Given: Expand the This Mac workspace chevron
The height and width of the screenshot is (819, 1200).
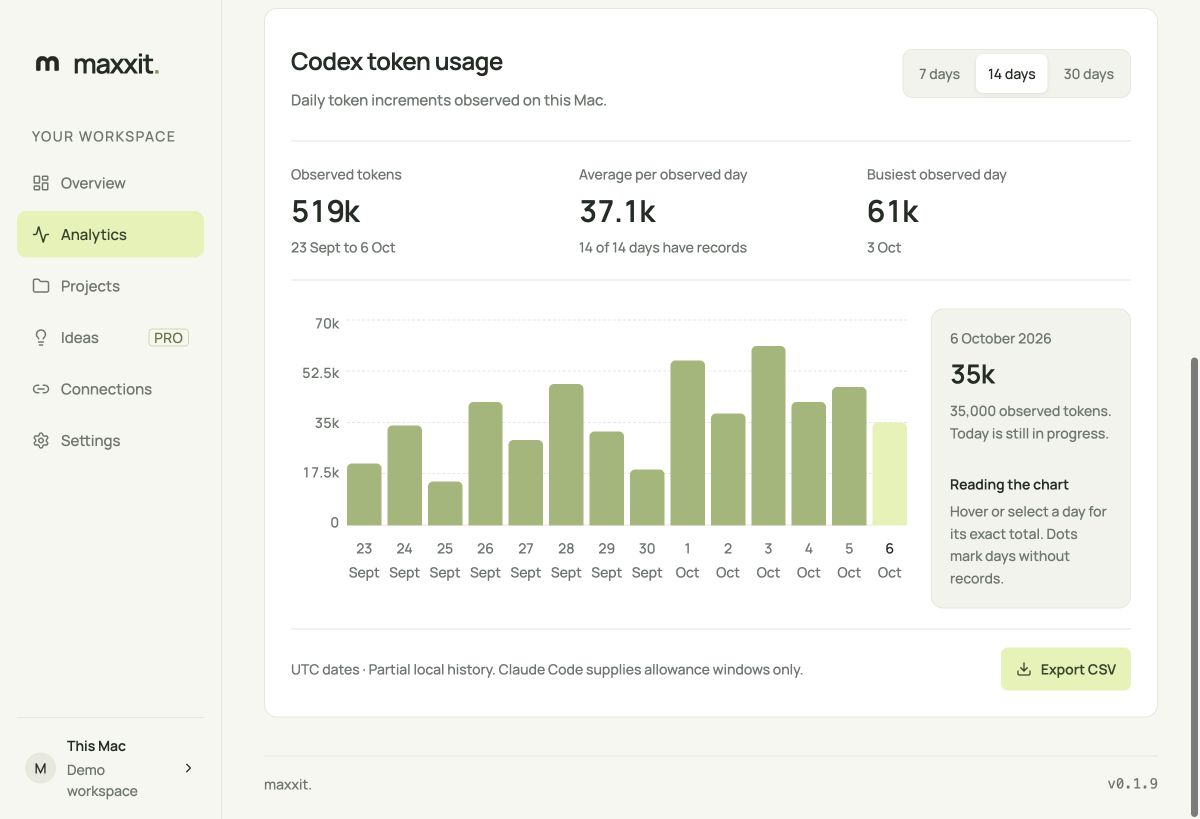Looking at the screenshot, I should 188,768.
